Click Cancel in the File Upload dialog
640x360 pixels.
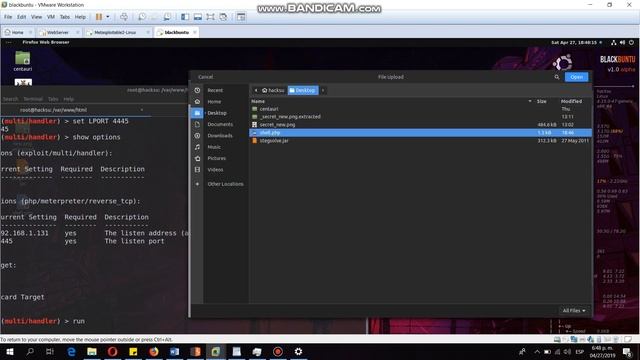coord(205,77)
